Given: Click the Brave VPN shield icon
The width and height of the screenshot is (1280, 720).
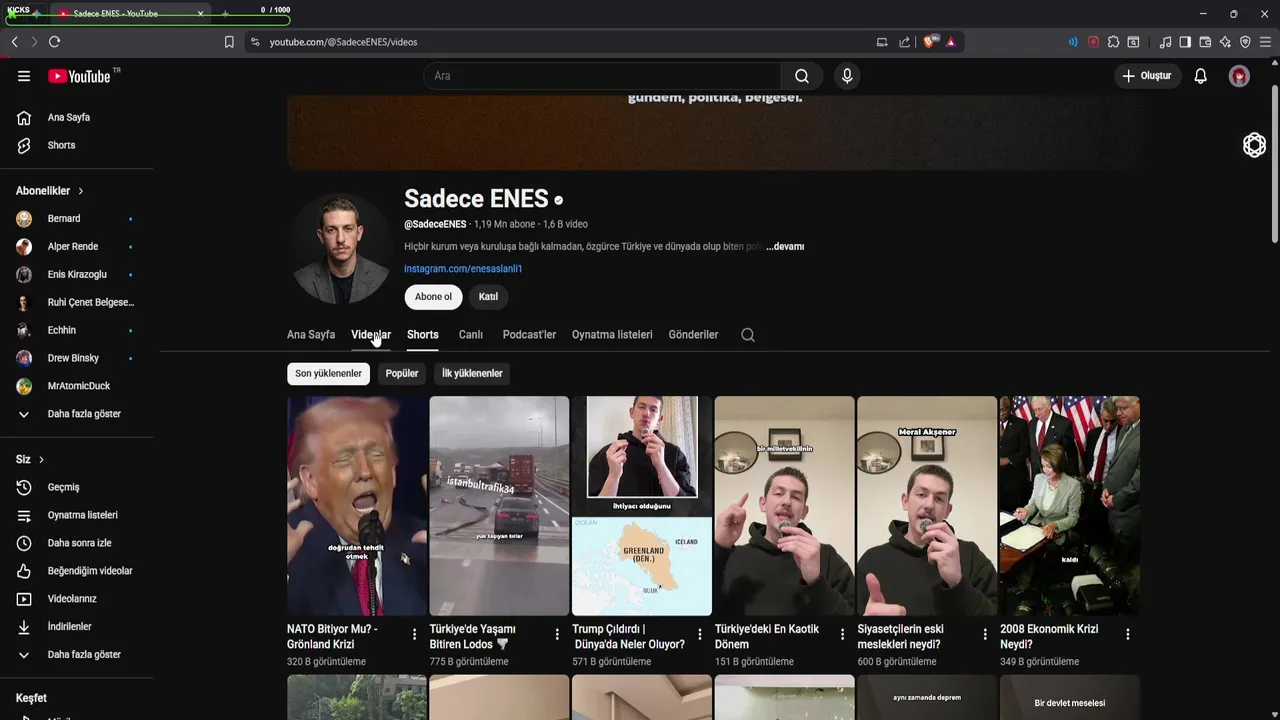Looking at the screenshot, I should click(1245, 42).
